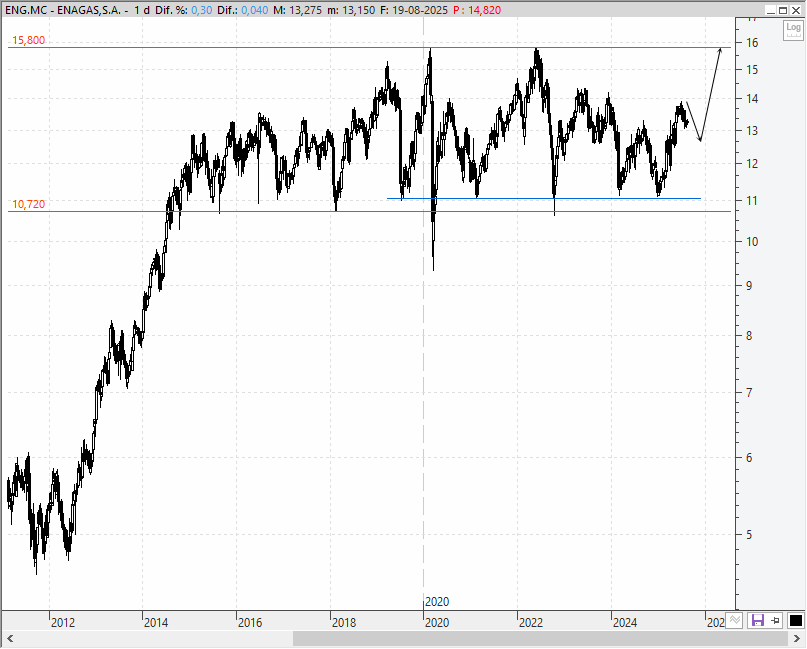Click the 2018 label on time axis
This screenshot has height=649, width=807.
344,623
